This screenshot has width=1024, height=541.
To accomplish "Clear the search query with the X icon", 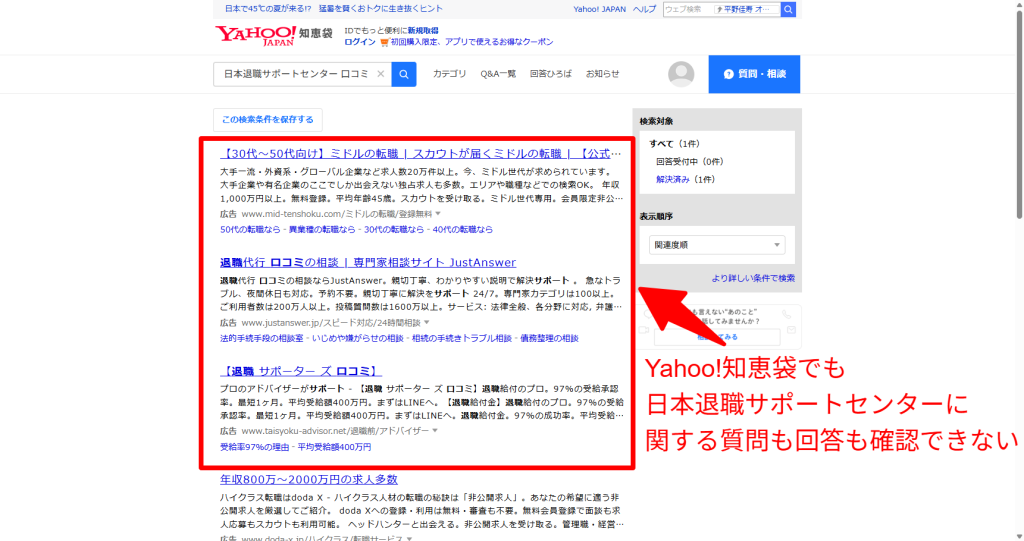I will (380, 74).
